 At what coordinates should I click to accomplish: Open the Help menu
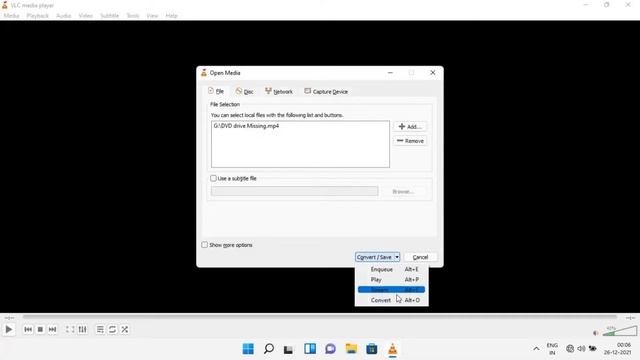coord(171,16)
